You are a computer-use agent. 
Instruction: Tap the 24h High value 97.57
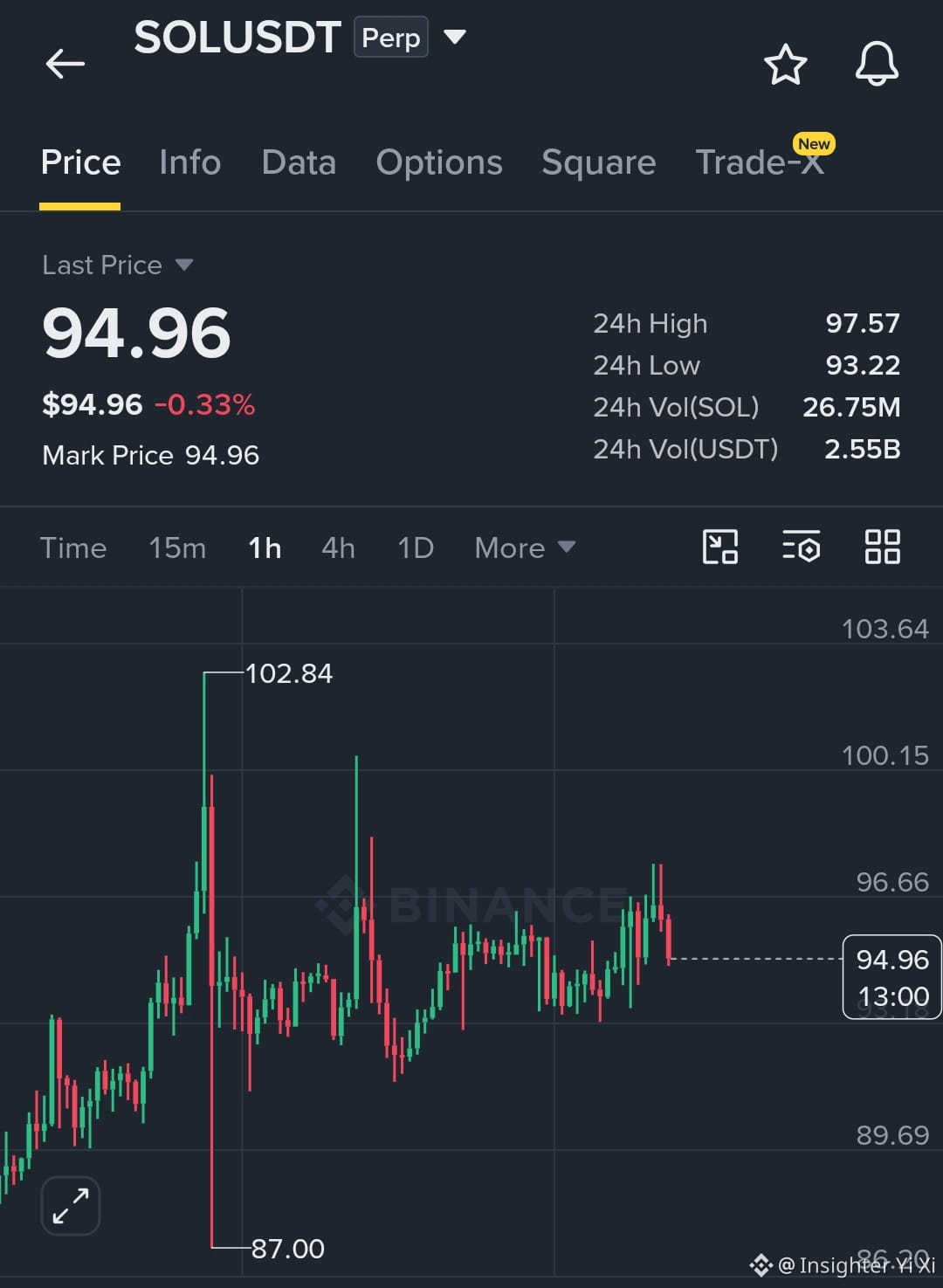point(863,323)
